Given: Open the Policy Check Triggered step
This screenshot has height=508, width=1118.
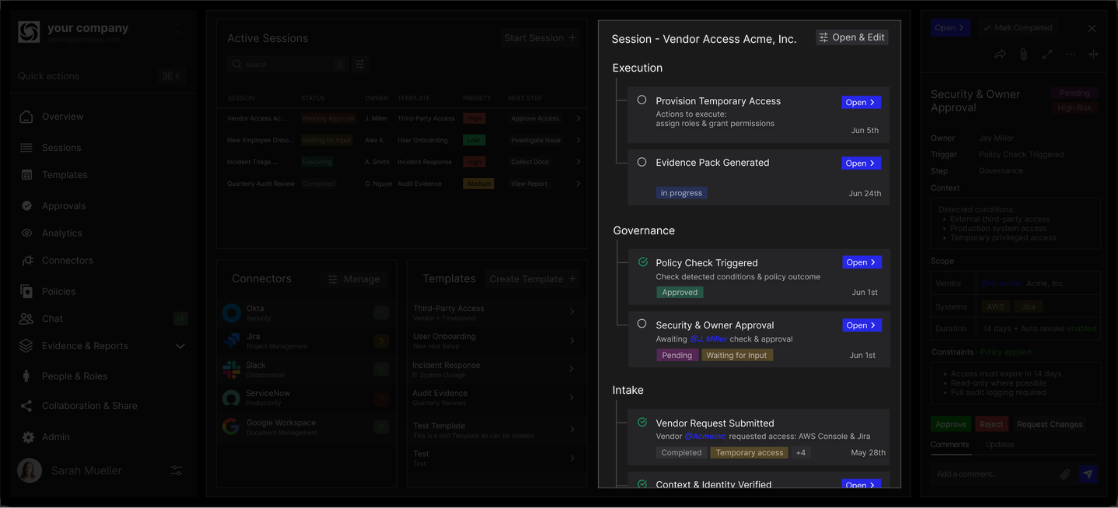Looking at the screenshot, I should click(861, 263).
